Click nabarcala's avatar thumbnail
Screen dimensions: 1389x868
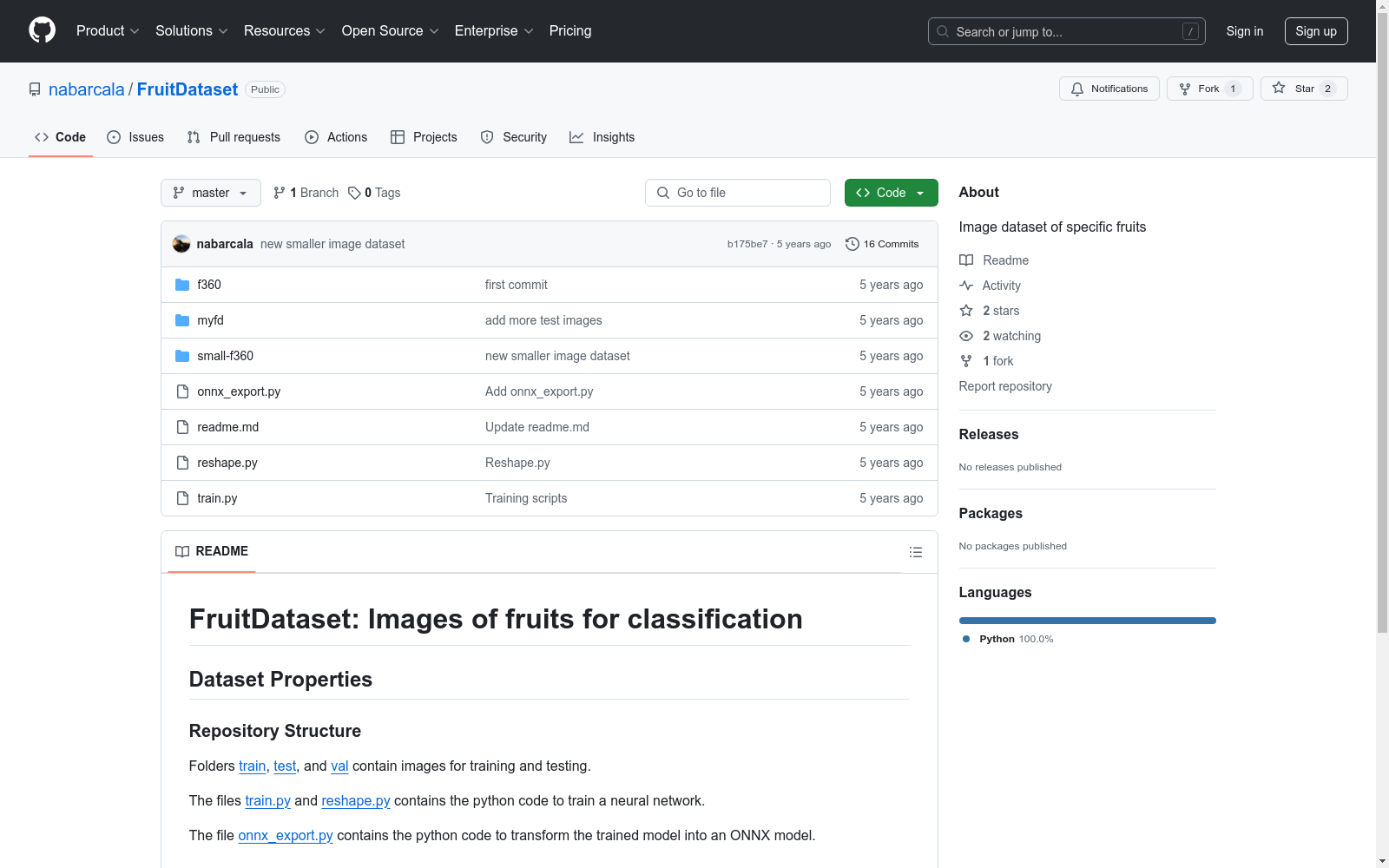pos(181,244)
